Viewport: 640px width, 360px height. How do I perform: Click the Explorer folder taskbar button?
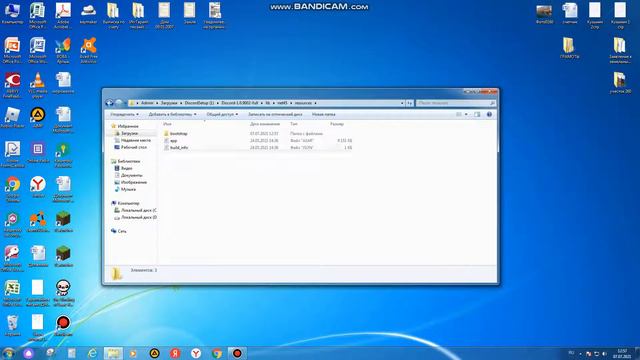click(x=113, y=353)
